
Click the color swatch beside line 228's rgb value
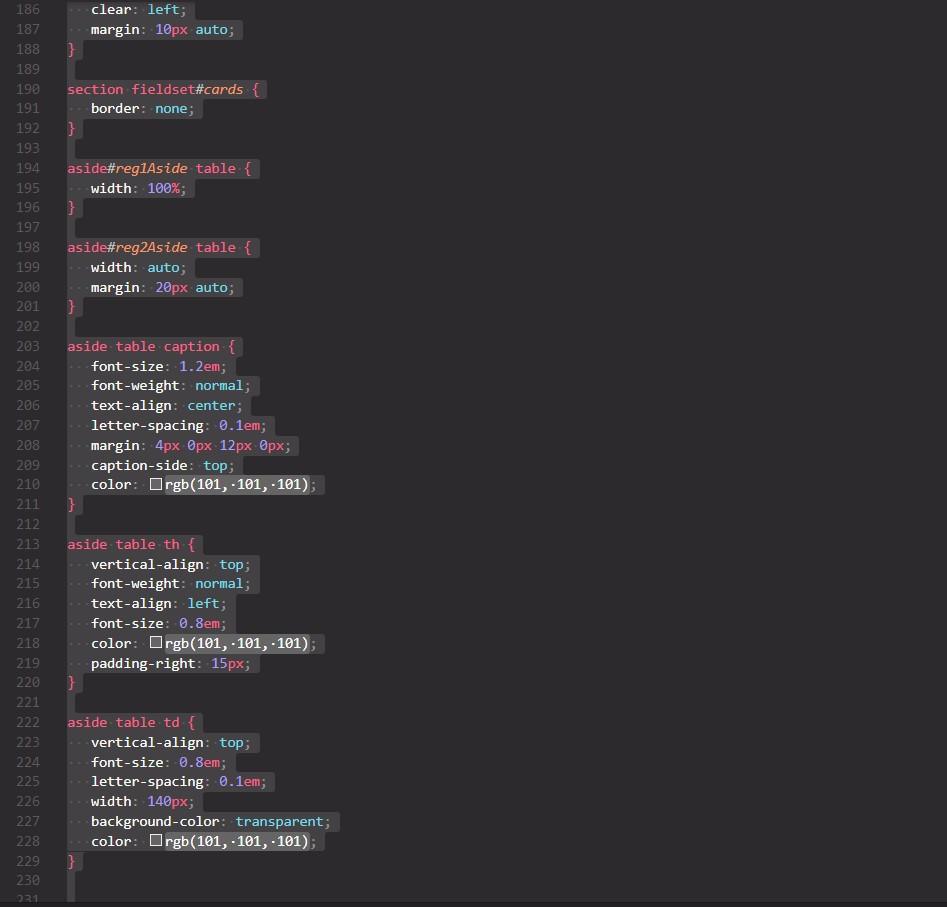(x=156, y=841)
